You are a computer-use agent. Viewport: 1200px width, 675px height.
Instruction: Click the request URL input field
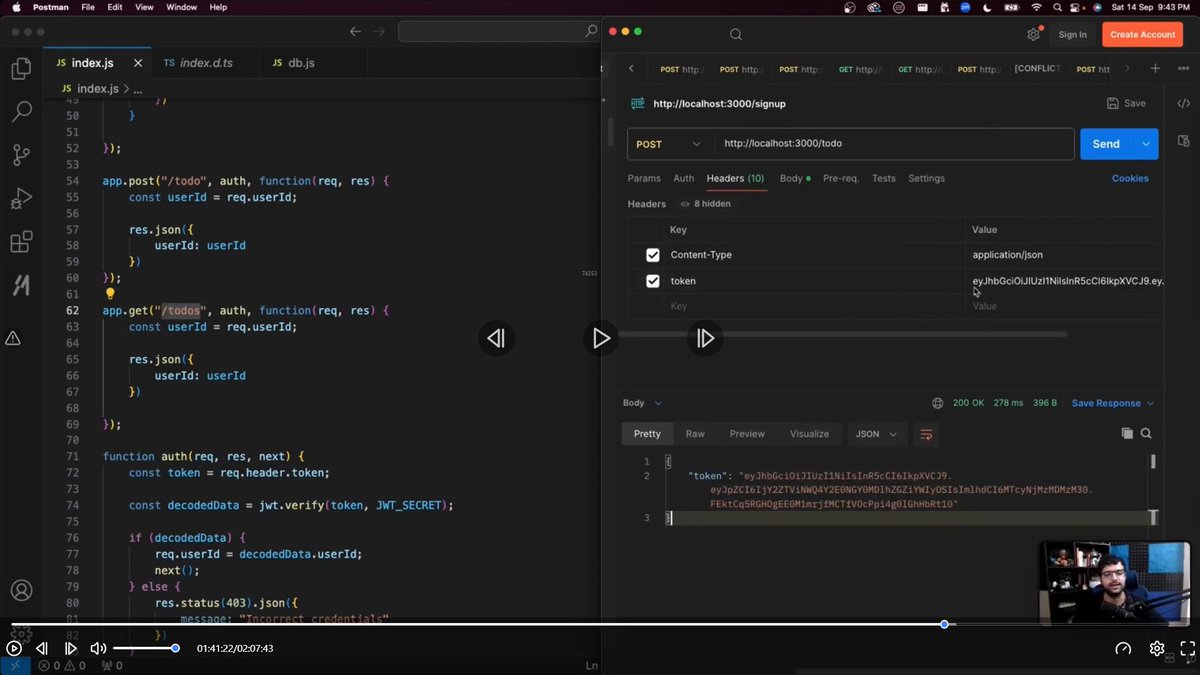click(x=894, y=144)
